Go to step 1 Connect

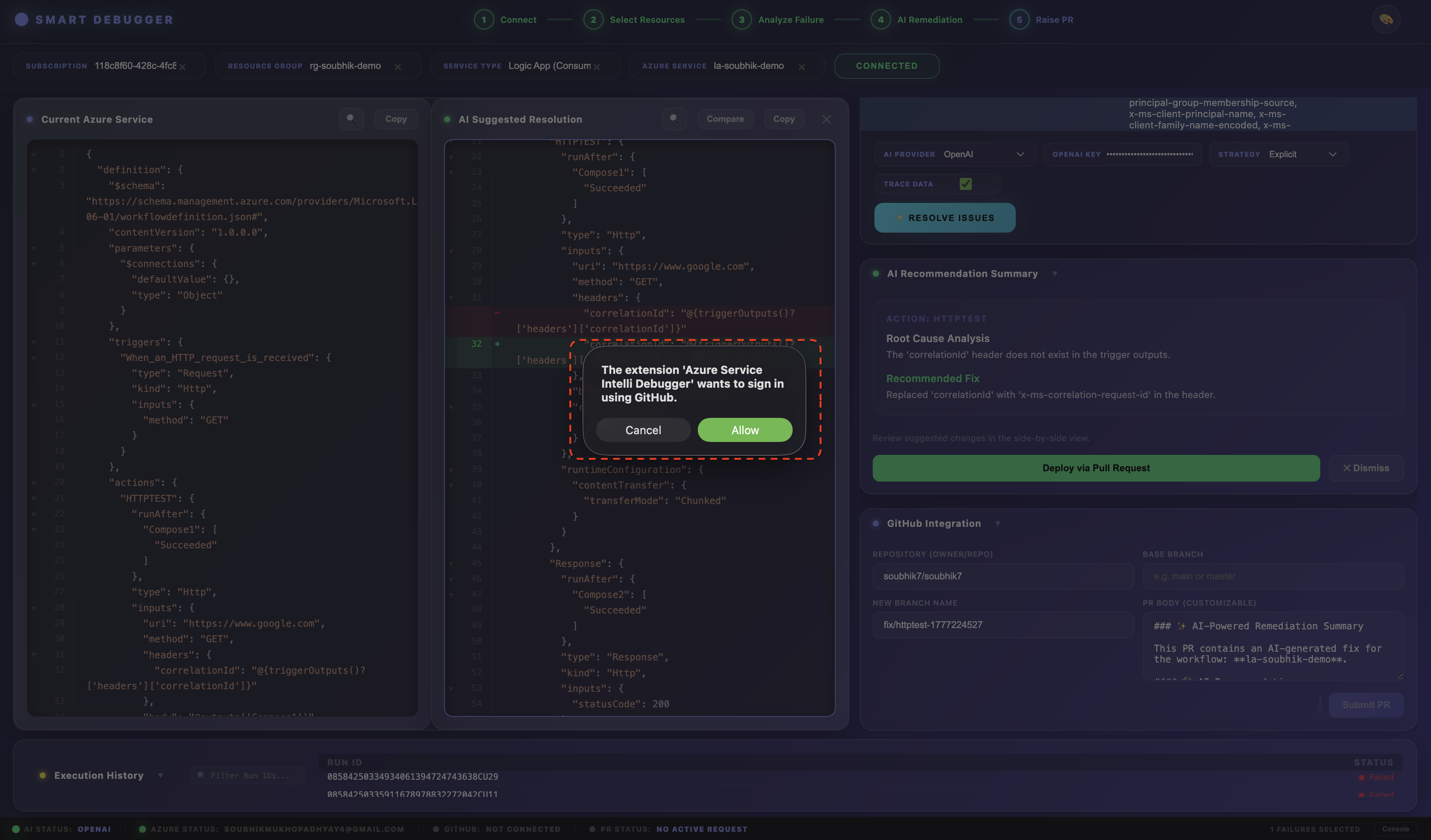(505, 19)
